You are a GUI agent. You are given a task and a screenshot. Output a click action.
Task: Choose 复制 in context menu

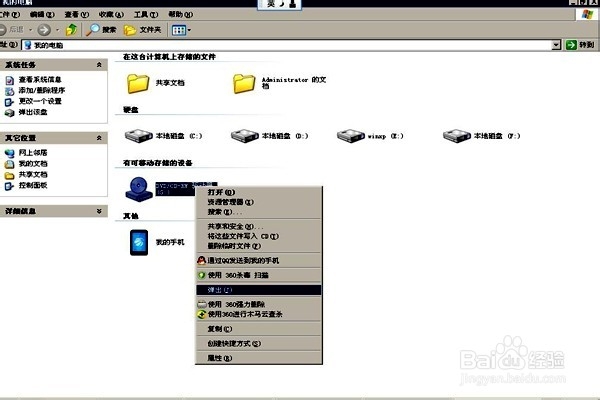tap(259, 329)
